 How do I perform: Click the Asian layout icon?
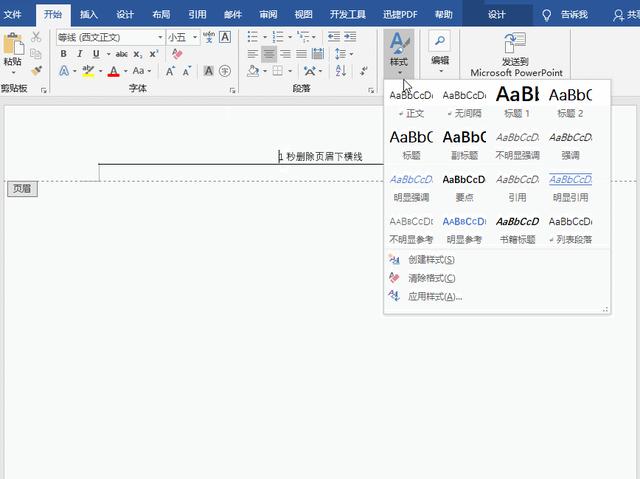[310, 71]
